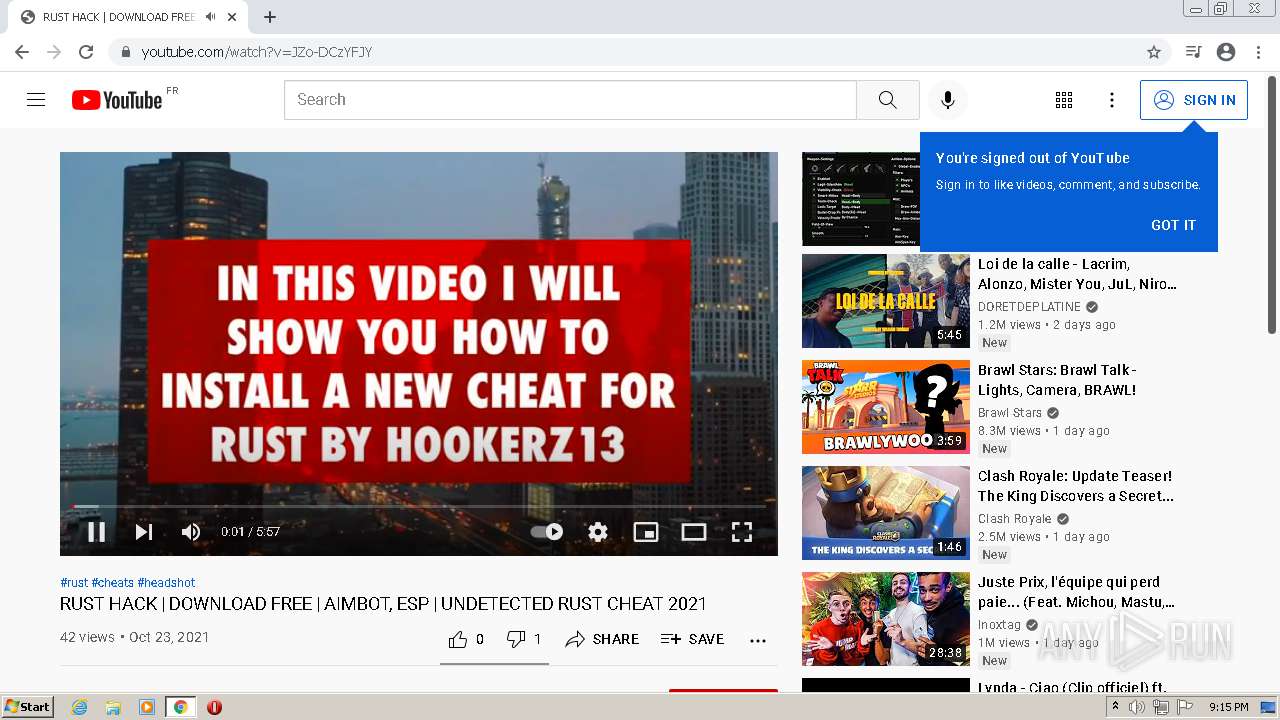Open Brawl Stars: Brawl Talk video title
The height and width of the screenshot is (720, 1280).
(1057, 380)
